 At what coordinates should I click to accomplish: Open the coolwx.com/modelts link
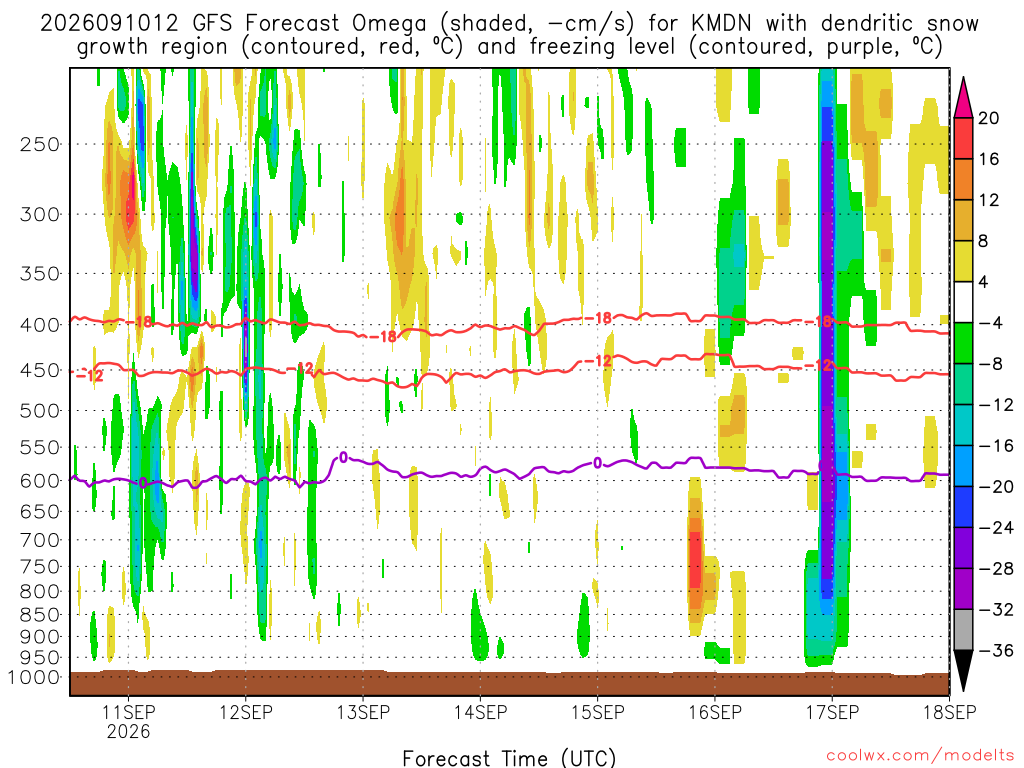pos(920,756)
